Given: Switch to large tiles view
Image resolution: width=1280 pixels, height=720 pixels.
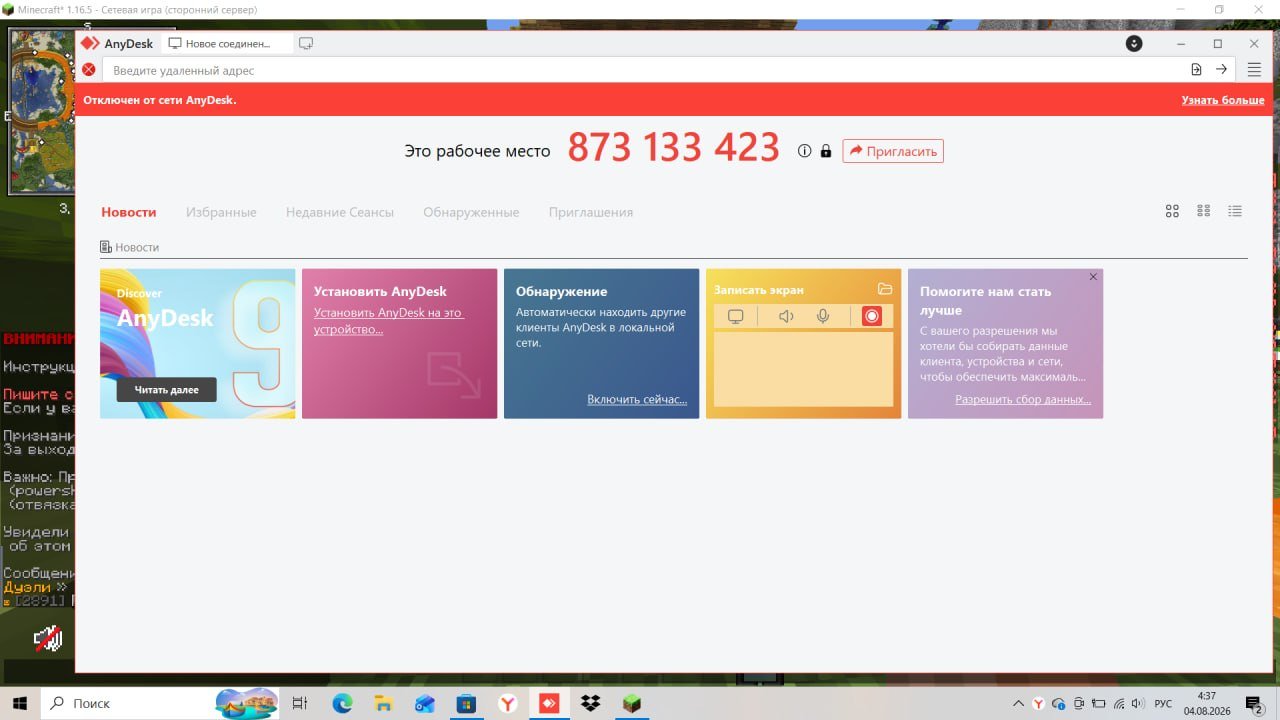Looking at the screenshot, I should point(1172,211).
